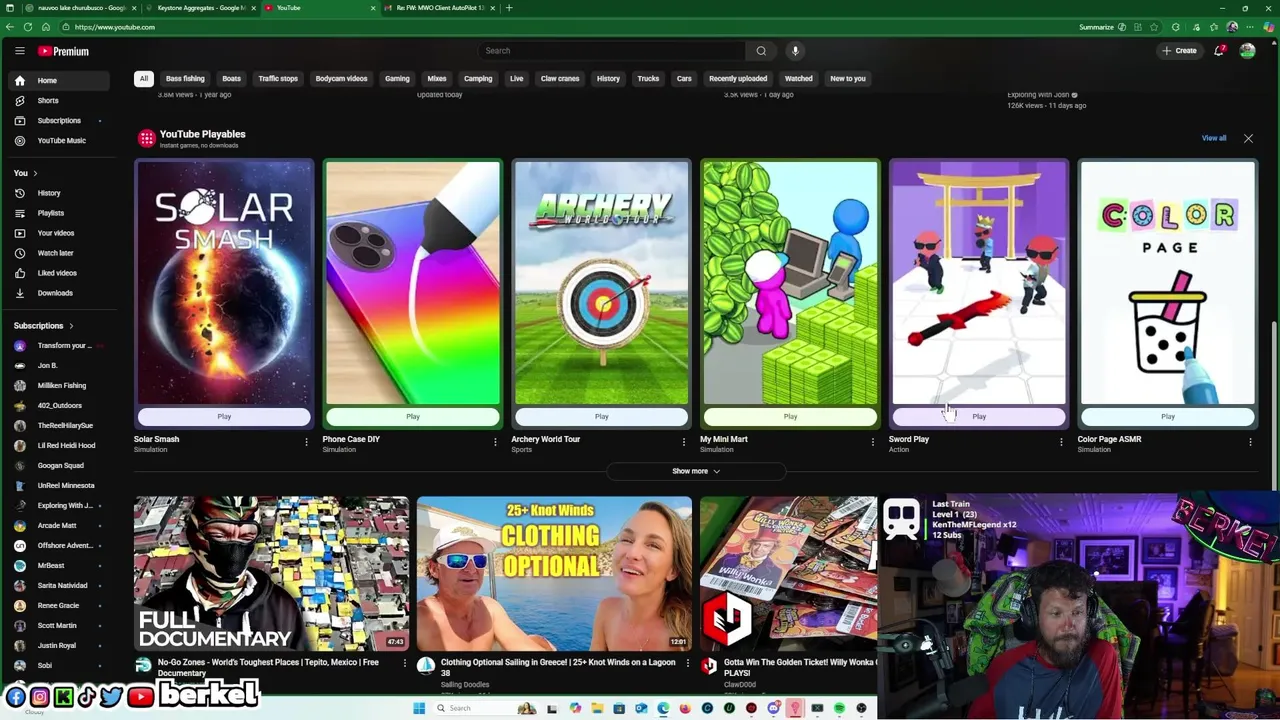The width and height of the screenshot is (1280, 720).
Task: Play Phone Case DIY game
Action: point(413,417)
